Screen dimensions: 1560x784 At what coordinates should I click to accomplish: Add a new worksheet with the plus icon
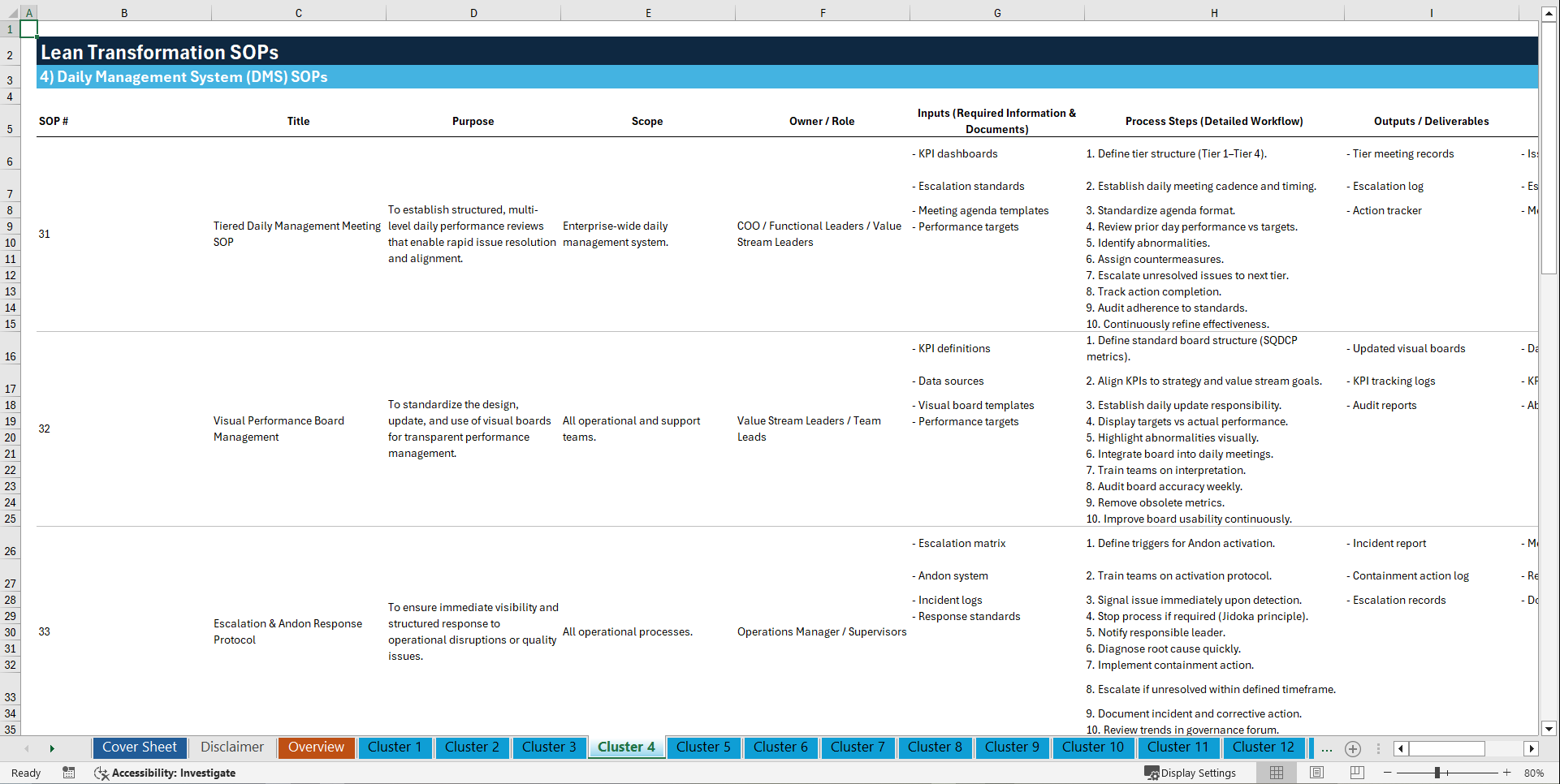(x=1353, y=749)
